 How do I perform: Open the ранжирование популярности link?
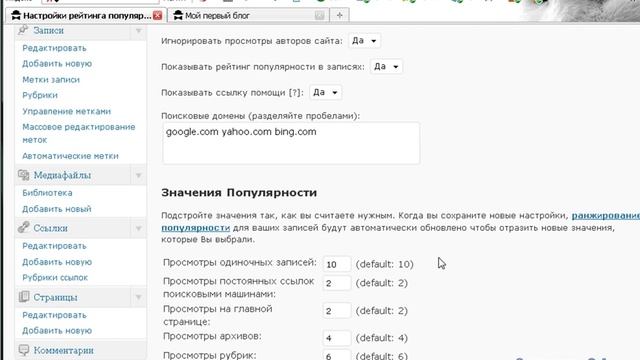(x=605, y=216)
